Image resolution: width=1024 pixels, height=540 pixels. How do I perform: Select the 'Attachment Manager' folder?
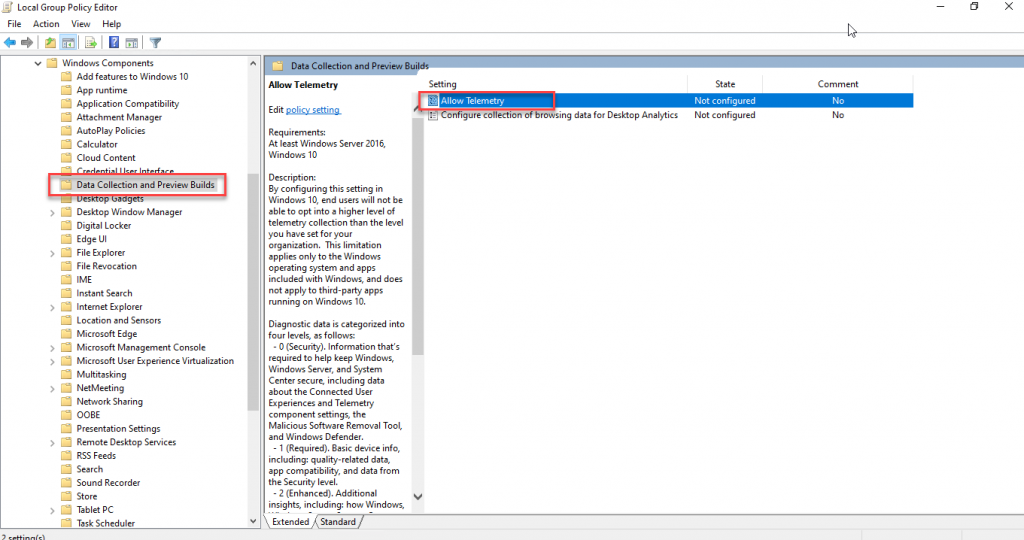(x=119, y=118)
